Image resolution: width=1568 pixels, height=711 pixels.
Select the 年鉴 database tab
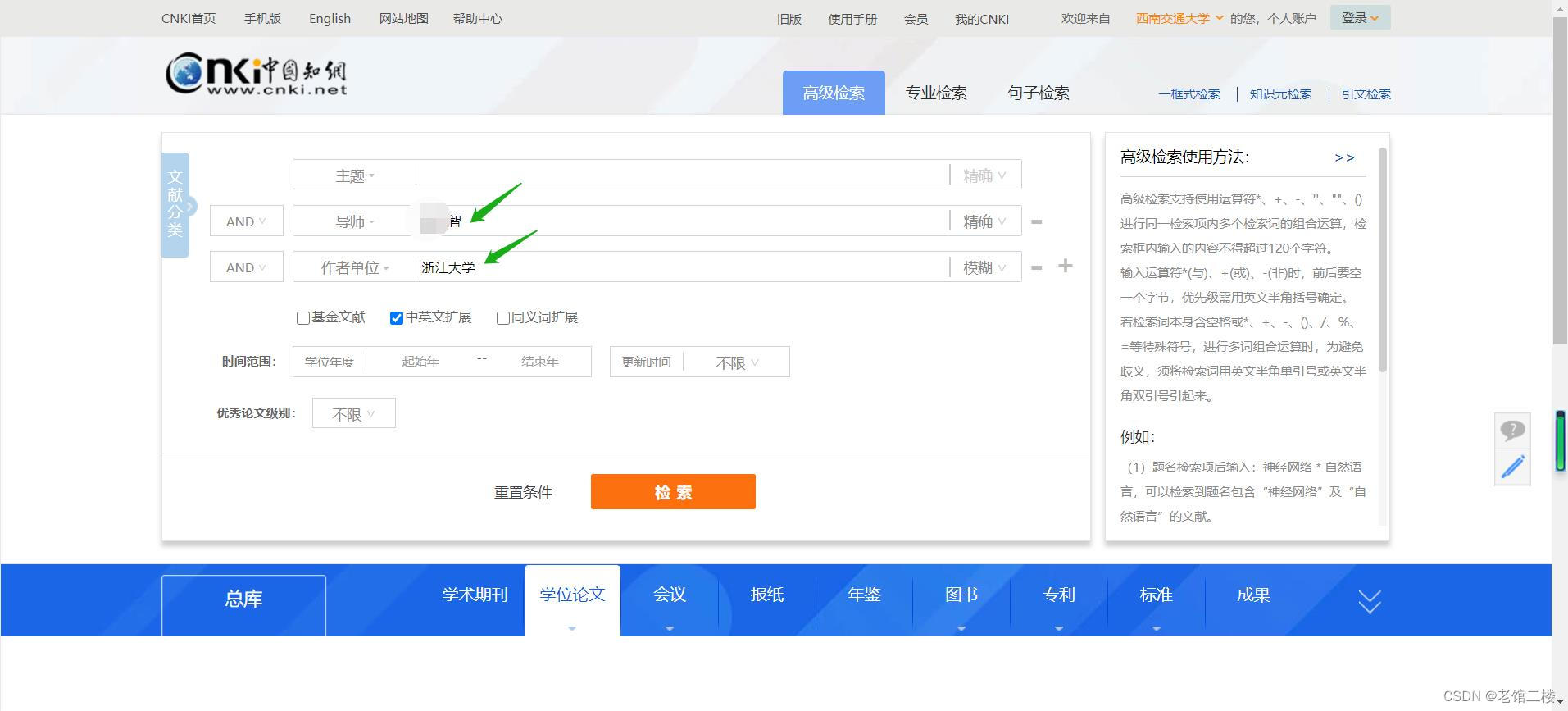tap(864, 595)
